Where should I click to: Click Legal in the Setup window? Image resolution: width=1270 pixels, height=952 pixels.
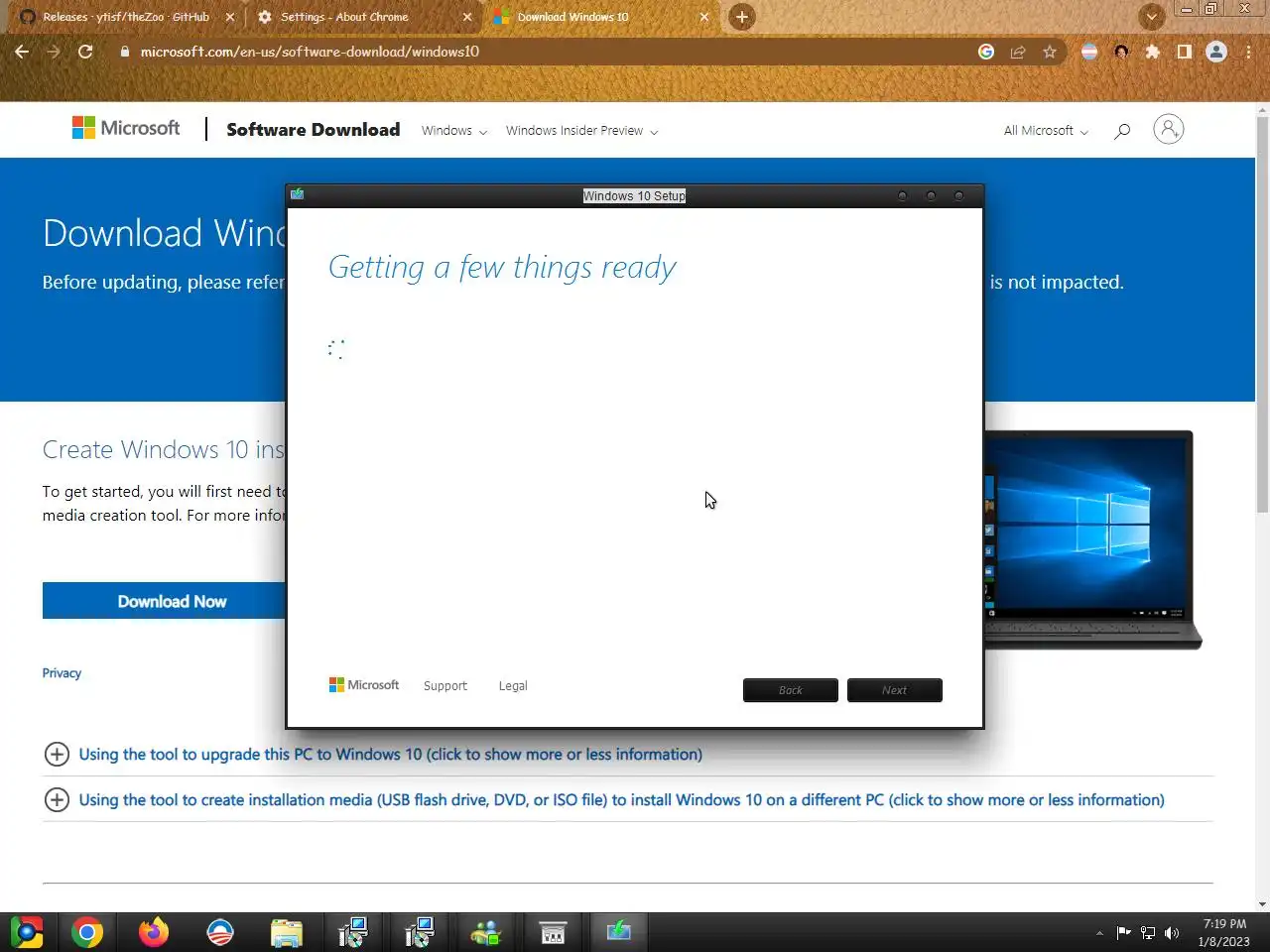pyautogui.click(x=513, y=686)
